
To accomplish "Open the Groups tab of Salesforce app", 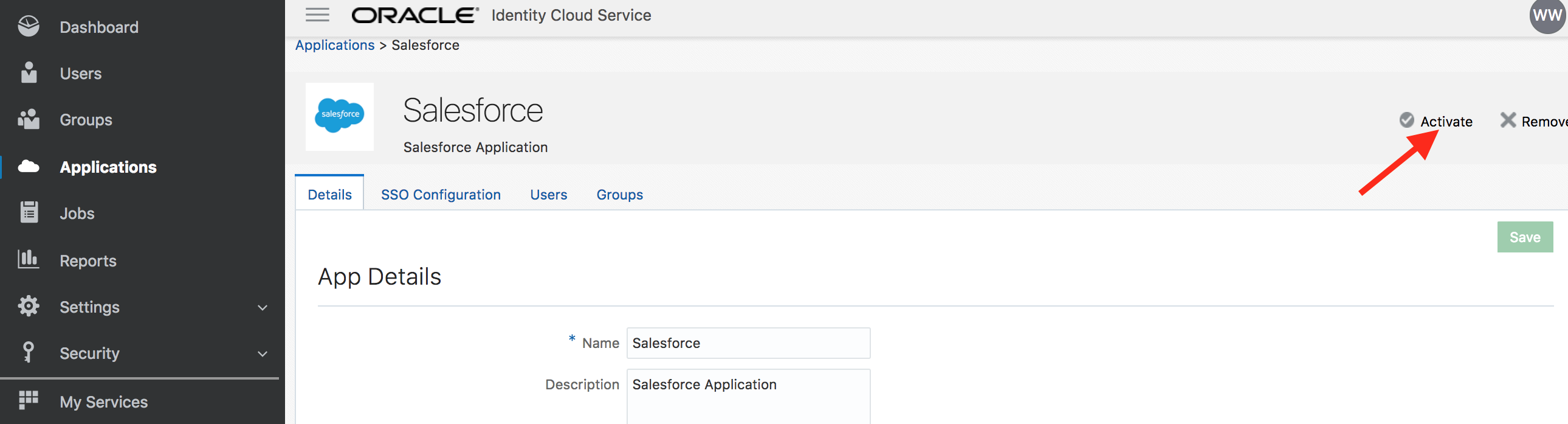I will (620, 194).
